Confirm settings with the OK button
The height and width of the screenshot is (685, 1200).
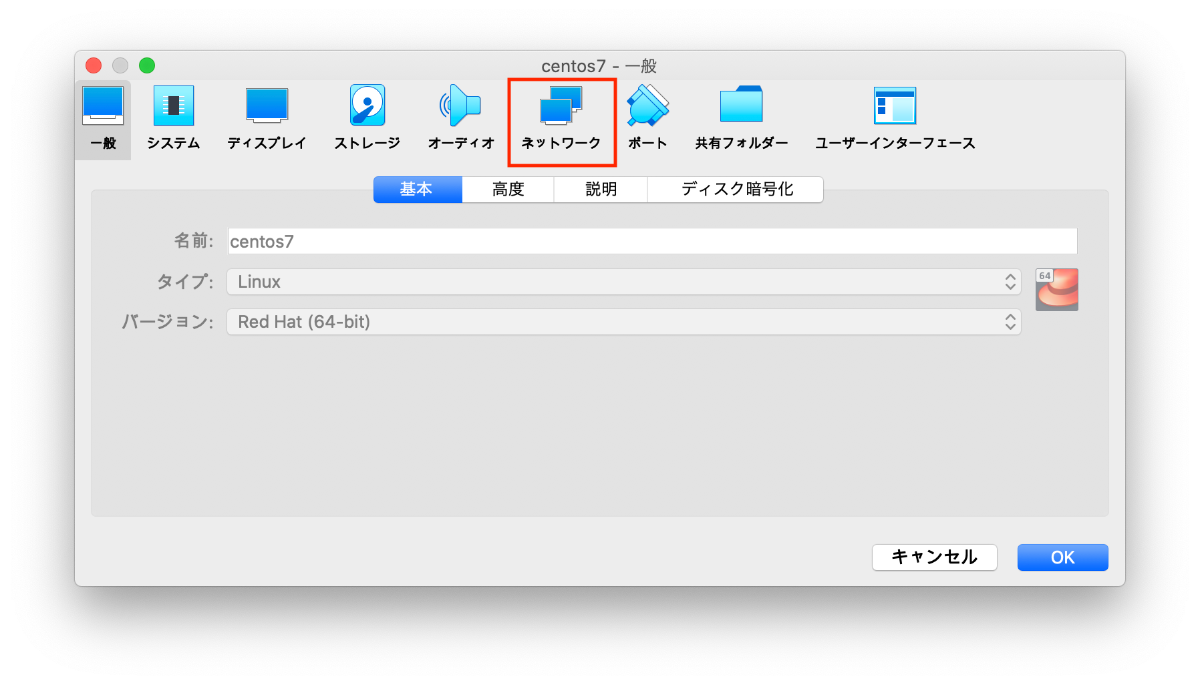point(1062,557)
